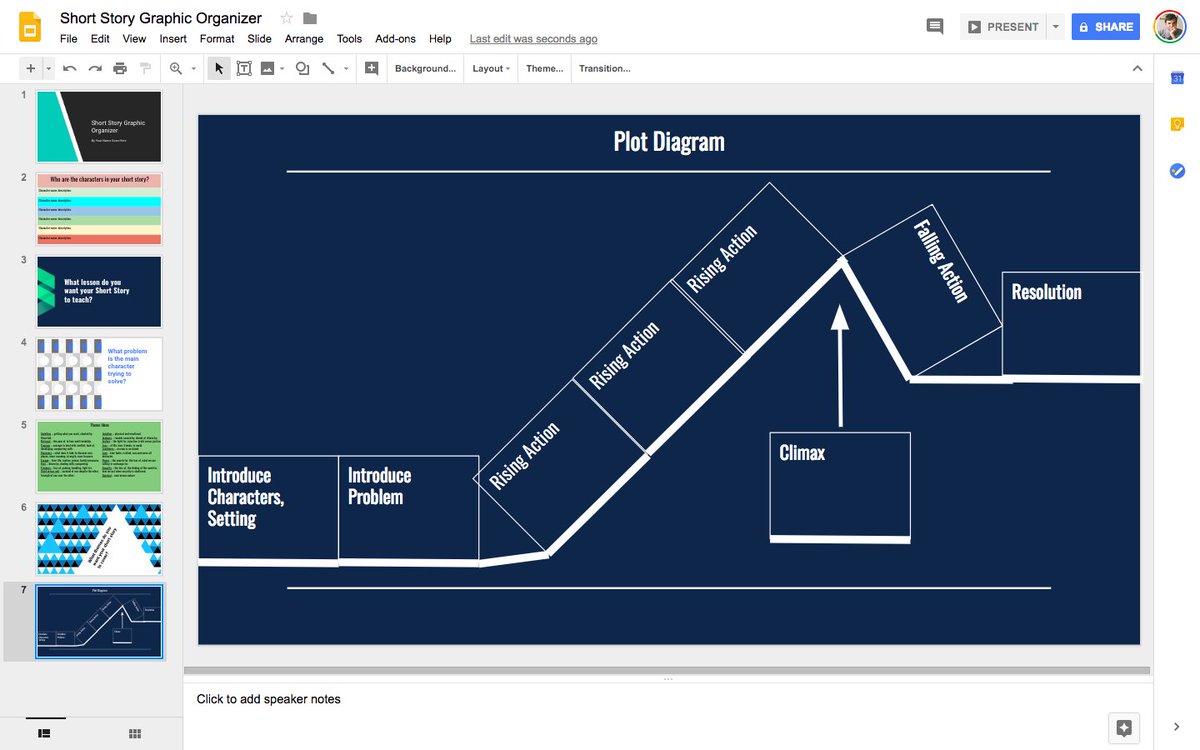1200x750 pixels.
Task: Open the Tools menu
Action: click(349, 39)
